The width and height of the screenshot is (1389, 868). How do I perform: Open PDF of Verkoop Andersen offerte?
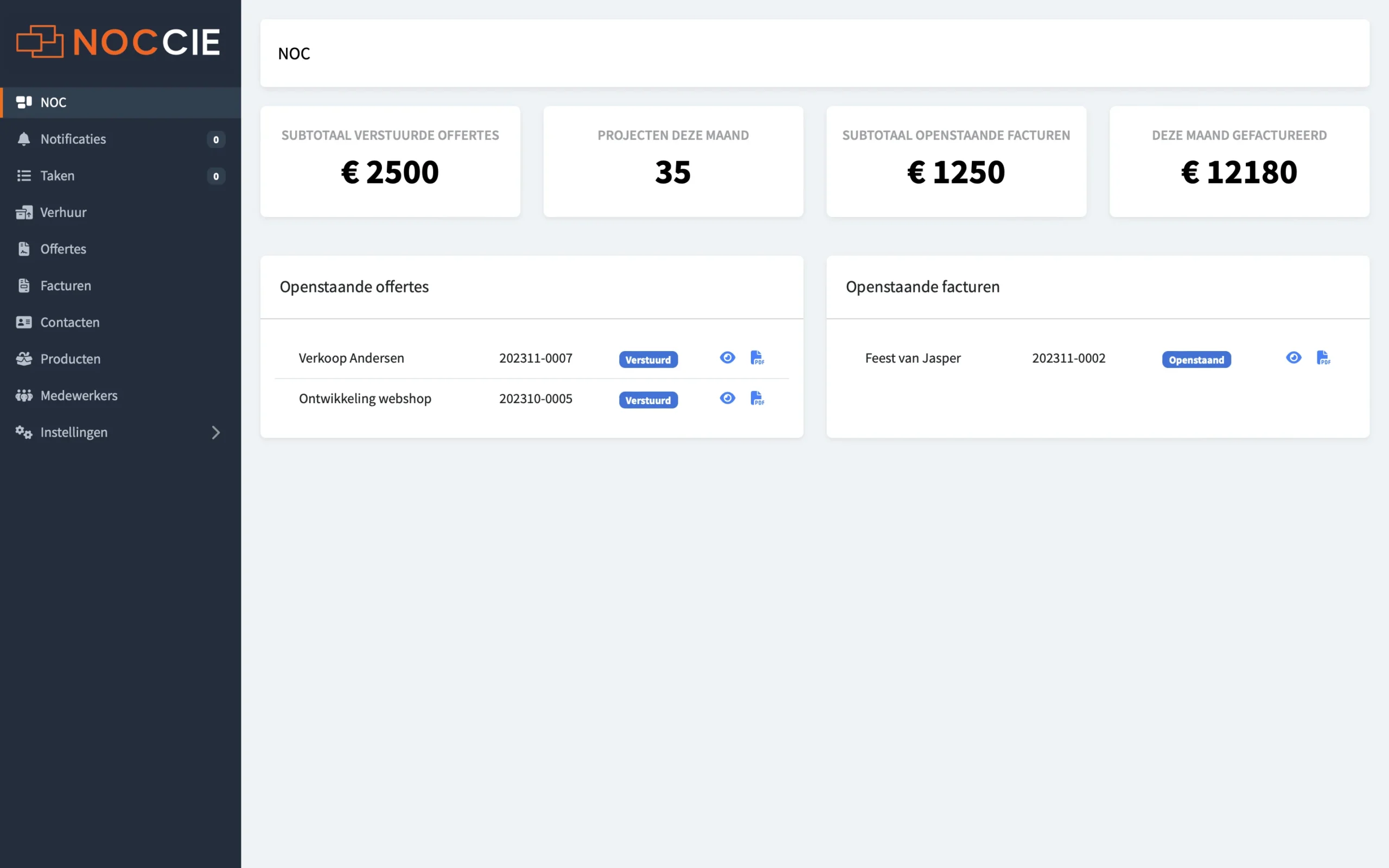[757, 358]
